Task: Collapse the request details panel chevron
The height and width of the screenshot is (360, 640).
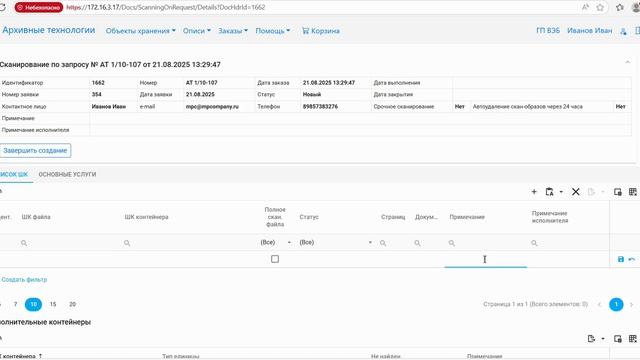Action: [x=628, y=62]
